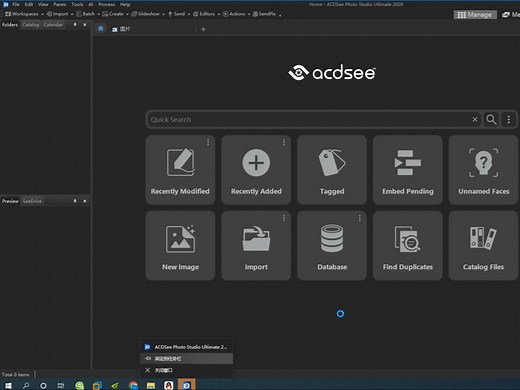This screenshot has width=520, height=390.
Task: Click ACDSee Photo Studio Ultimate jump-list entry
Action: [x=186, y=347]
